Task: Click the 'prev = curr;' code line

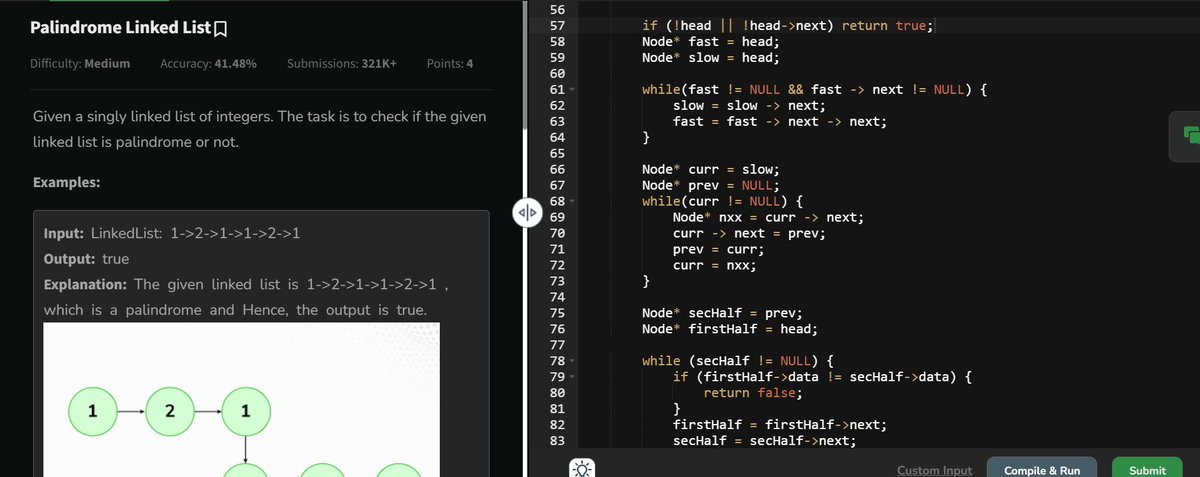Action: (x=718, y=250)
